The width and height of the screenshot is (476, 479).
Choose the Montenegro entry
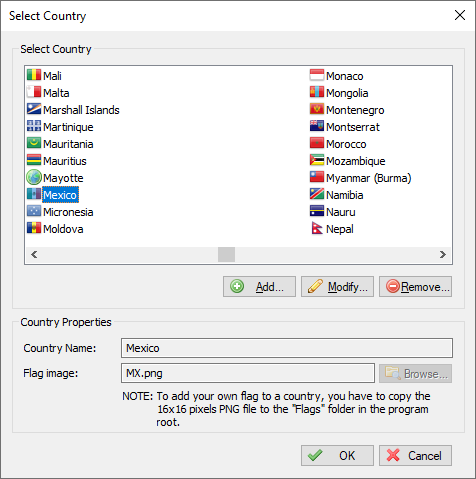355,110
